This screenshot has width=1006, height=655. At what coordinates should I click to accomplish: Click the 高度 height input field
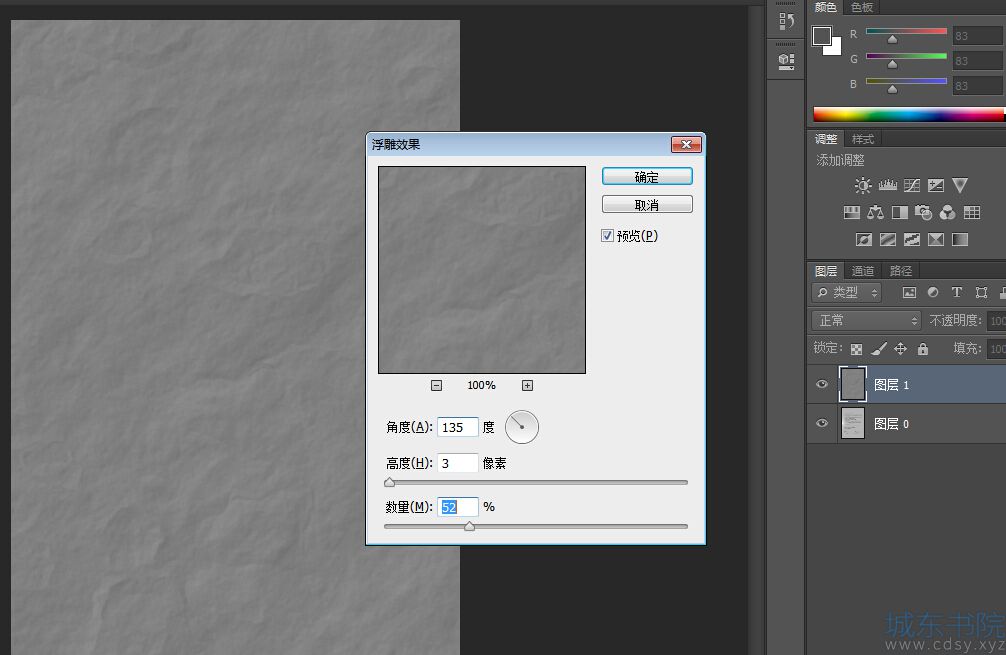tap(457, 463)
